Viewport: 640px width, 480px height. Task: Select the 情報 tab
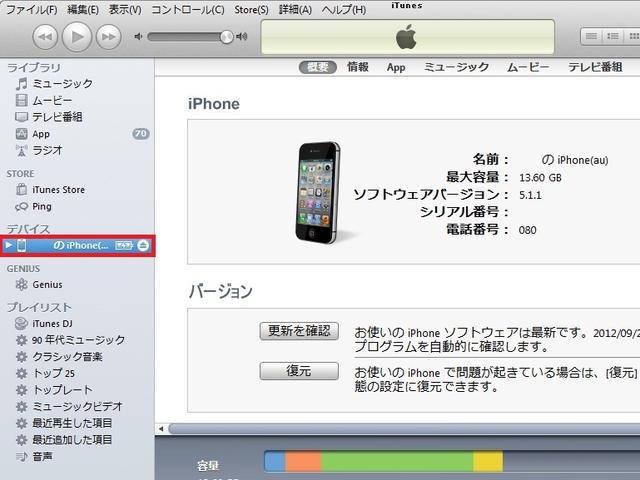coord(358,67)
